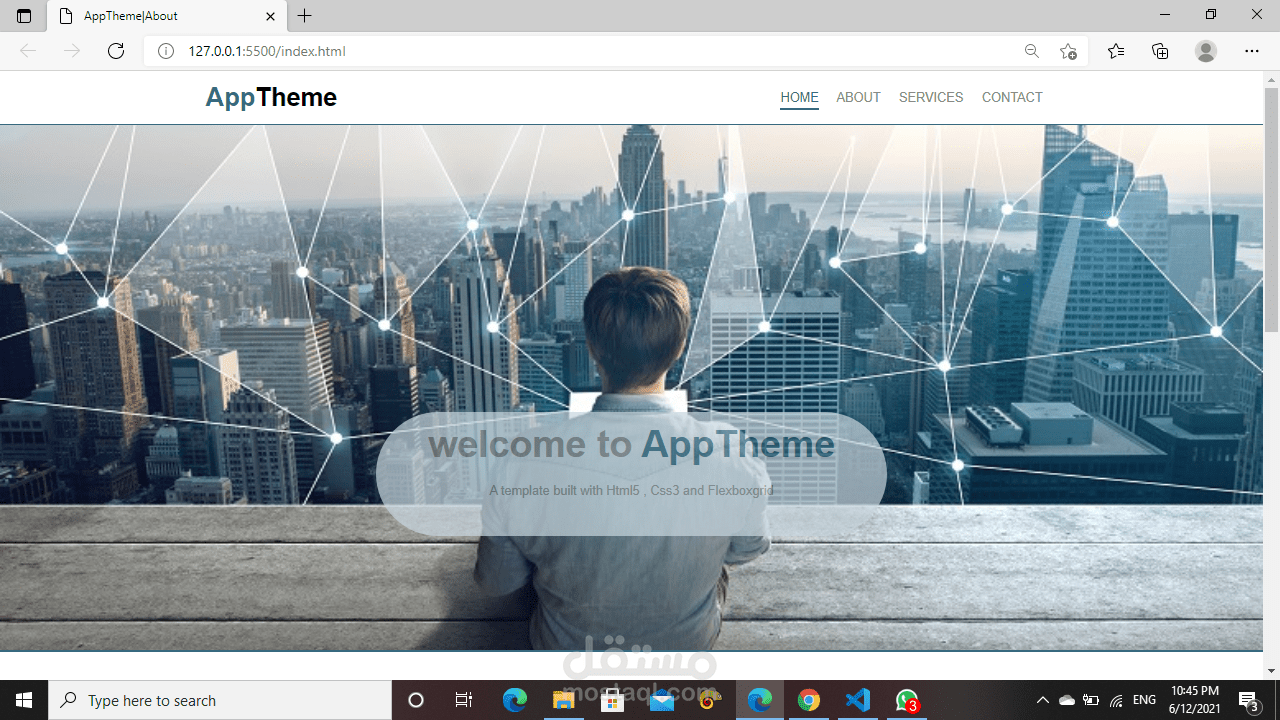Refresh the current page

(x=115, y=50)
